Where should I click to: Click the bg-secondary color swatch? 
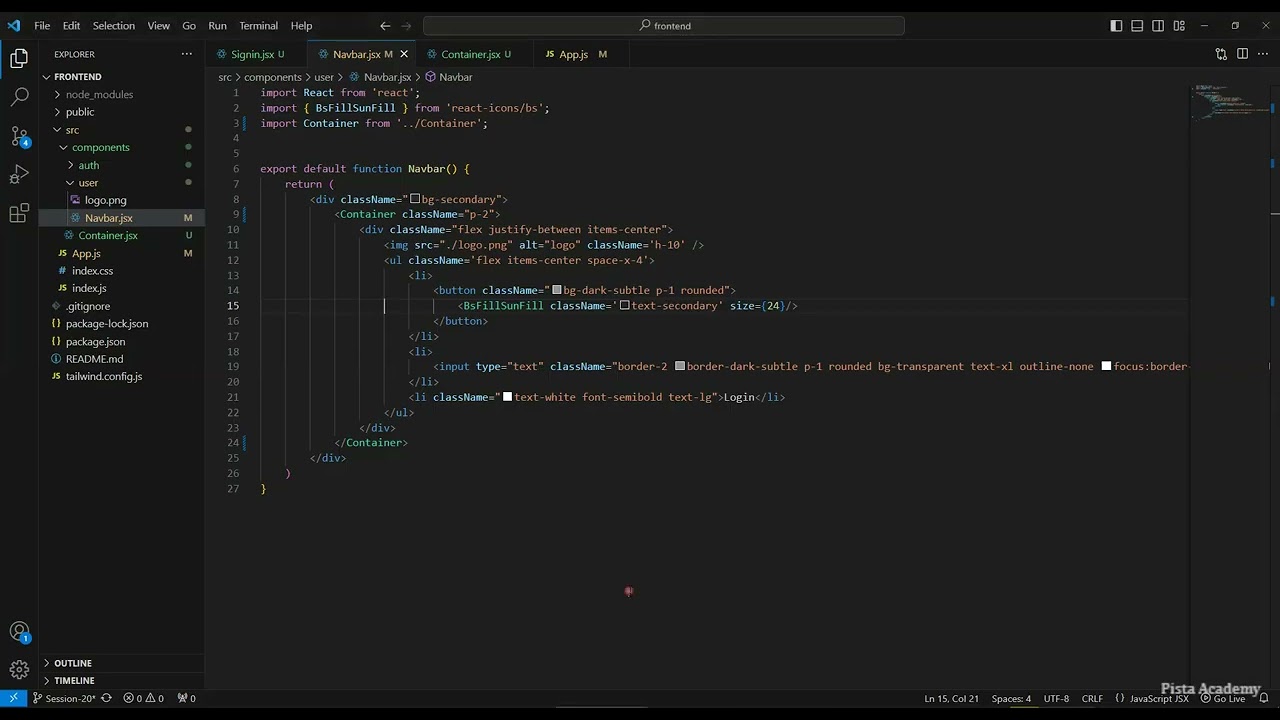(x=415, y=199)
